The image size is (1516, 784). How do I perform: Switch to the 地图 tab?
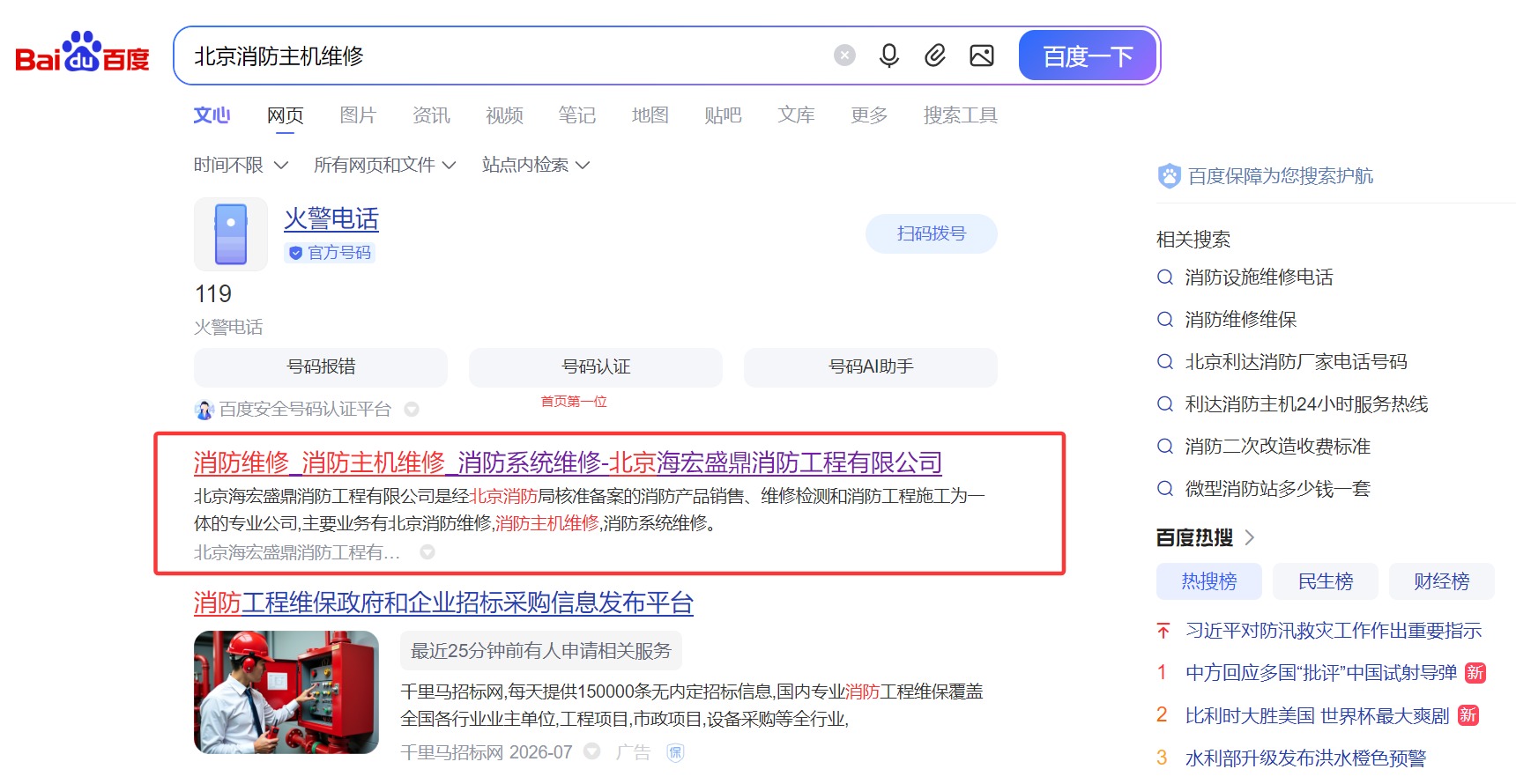coord(650,115)
